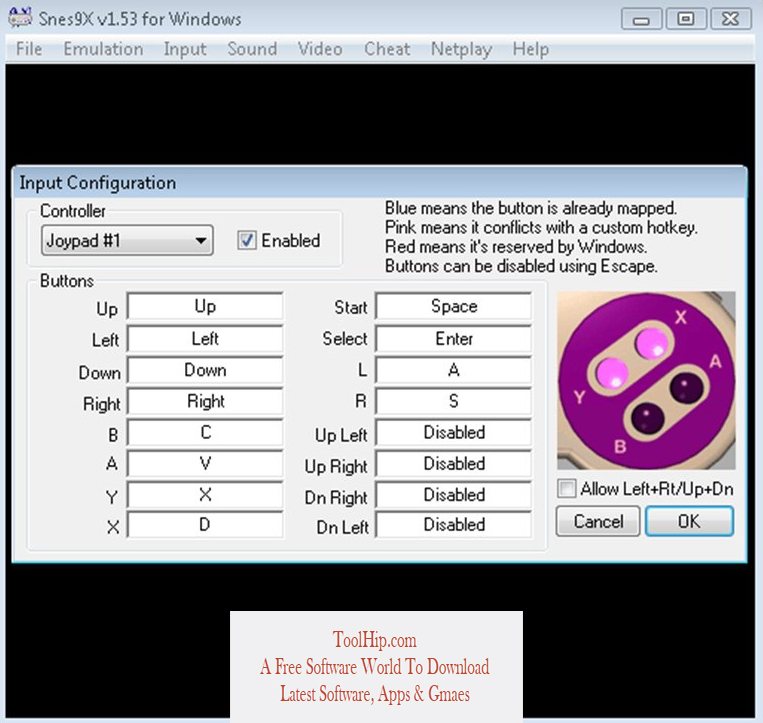This screenshot has width=763, height=723.
Task: Expand the Joypad #1 controller dropdown
Action: coord(127,240)
